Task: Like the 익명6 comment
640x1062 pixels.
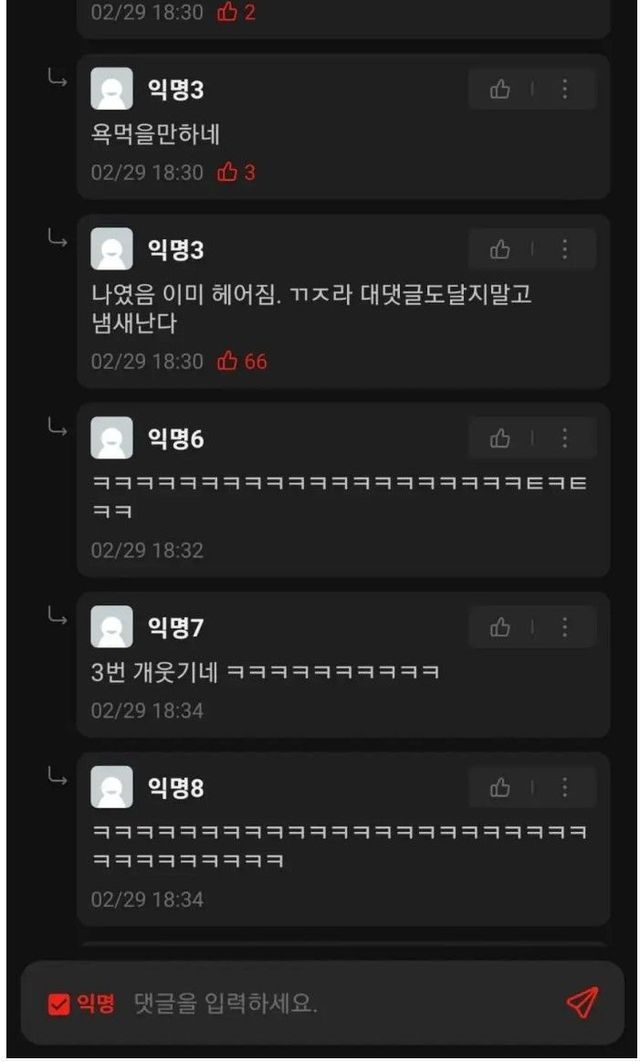Action: click(x=500, y=438)
